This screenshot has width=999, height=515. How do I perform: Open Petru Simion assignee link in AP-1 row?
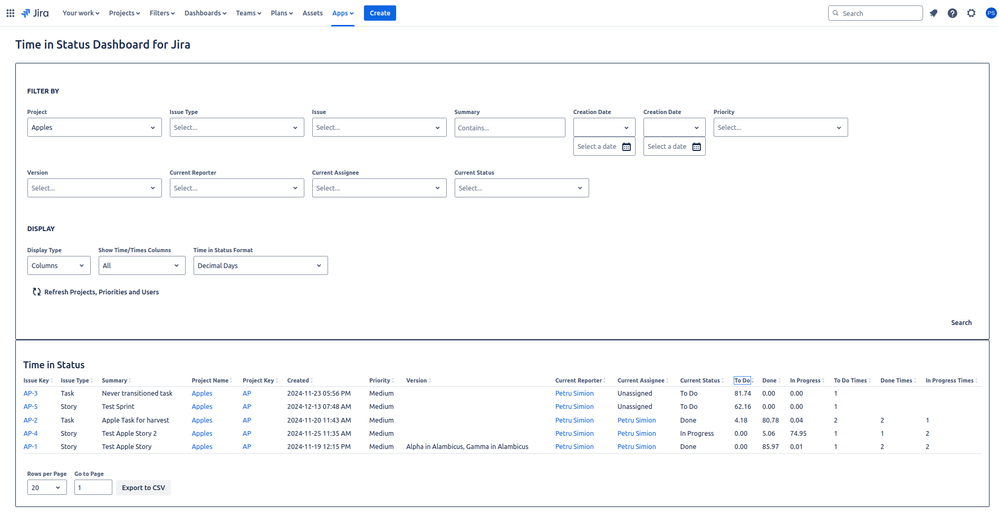point(636,447)
